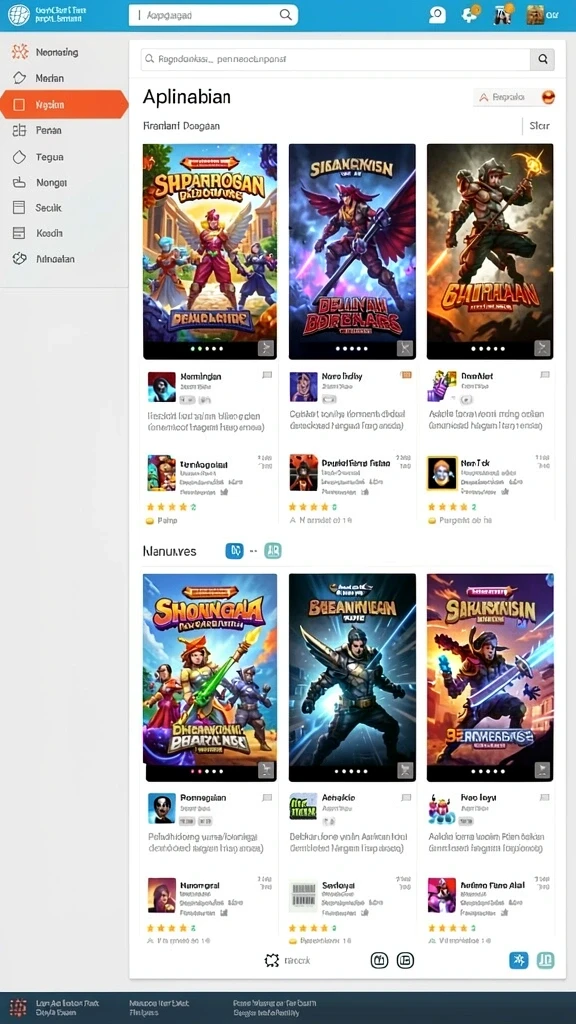Open the Shonngaia game banner
This screenshot has height=1024, width=576.
pyautogui.click(x=210, y=677)
